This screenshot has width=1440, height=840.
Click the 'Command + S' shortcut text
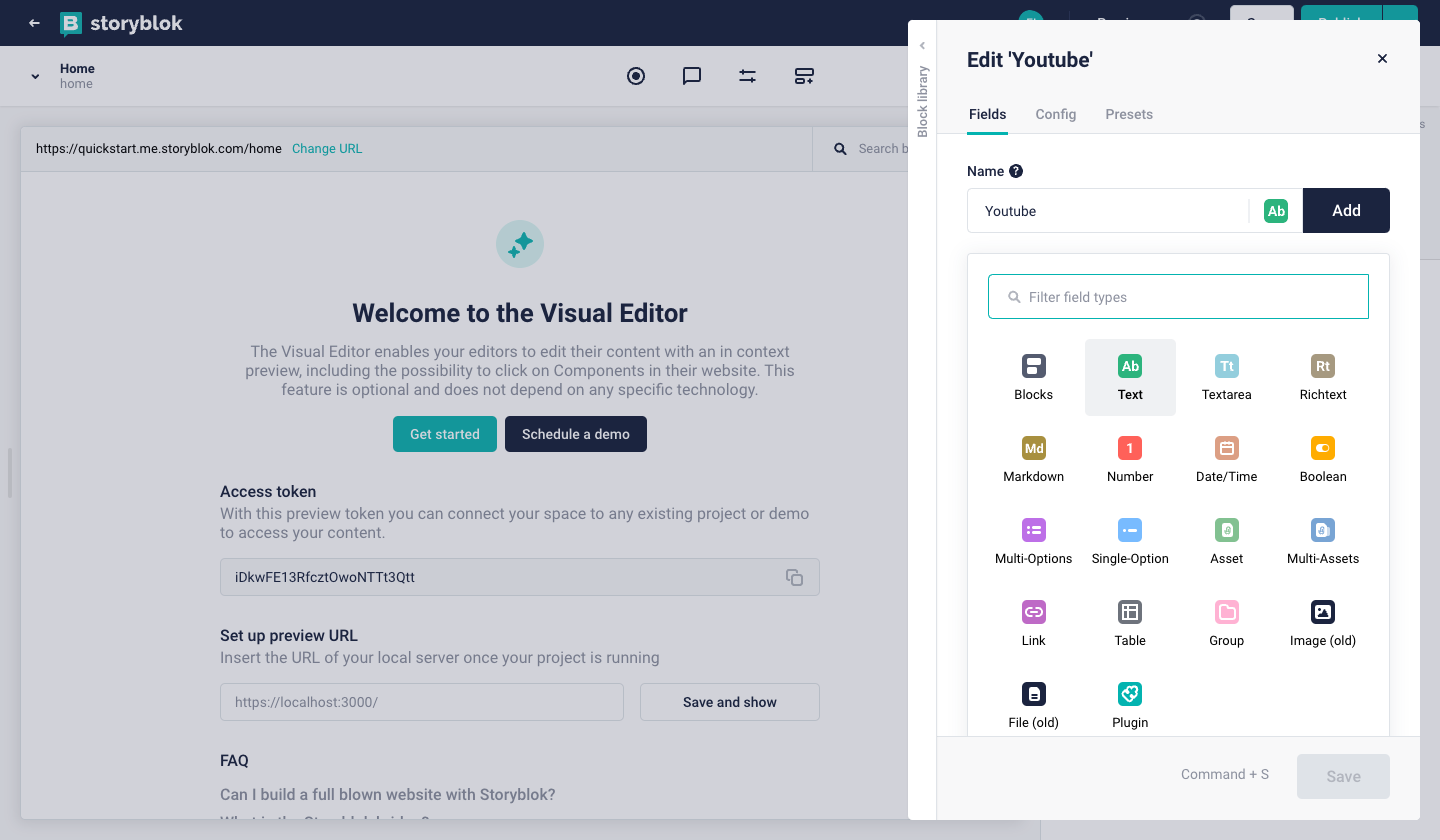coord(1225,775)
